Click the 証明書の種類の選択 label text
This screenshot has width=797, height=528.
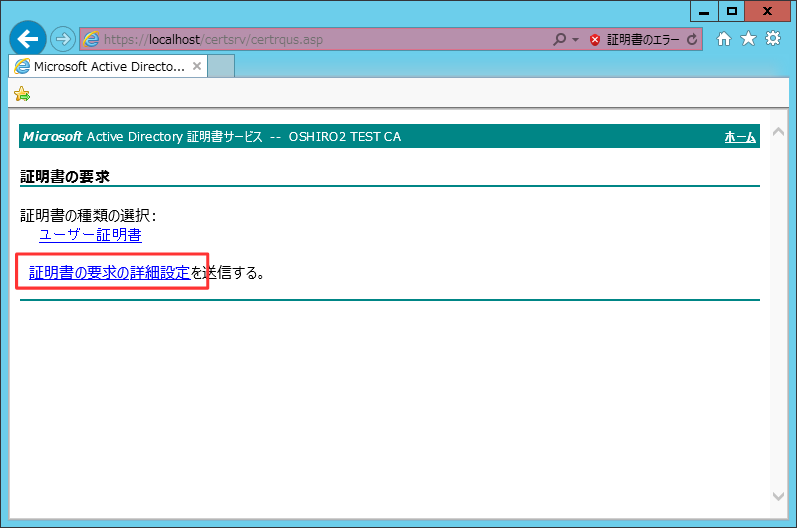coord(88,215)
